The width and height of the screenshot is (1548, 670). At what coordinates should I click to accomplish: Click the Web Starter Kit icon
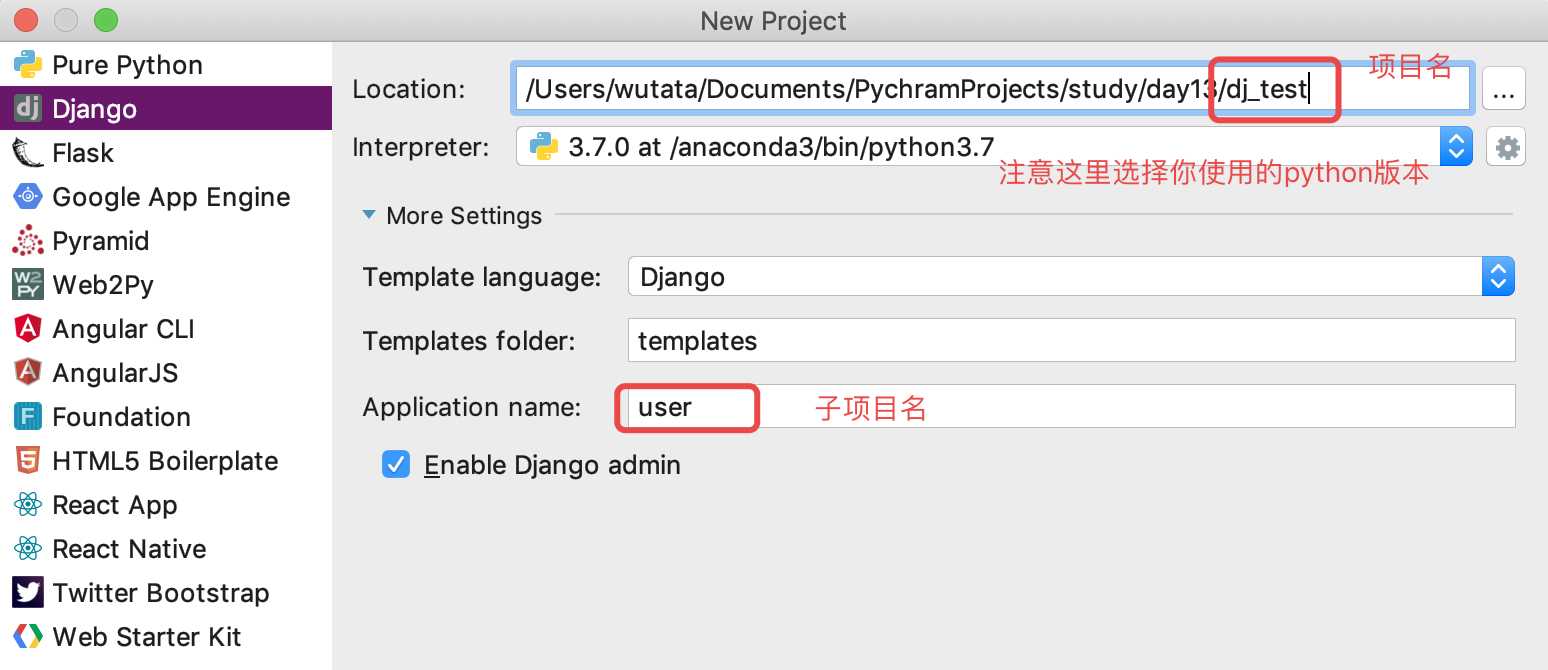pos(27,637)
